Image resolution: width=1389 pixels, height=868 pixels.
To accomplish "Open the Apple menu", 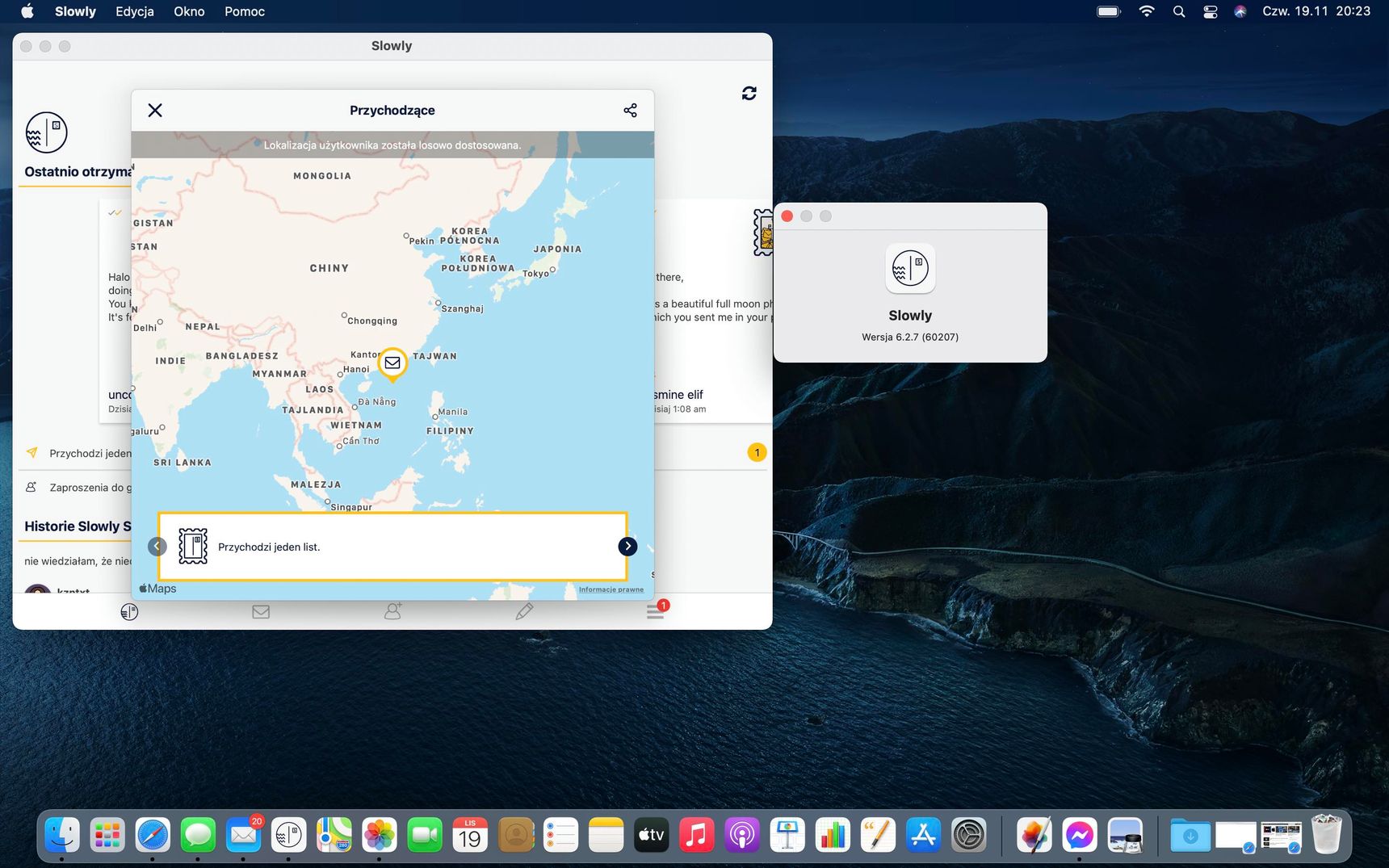I will click(27, 11).
